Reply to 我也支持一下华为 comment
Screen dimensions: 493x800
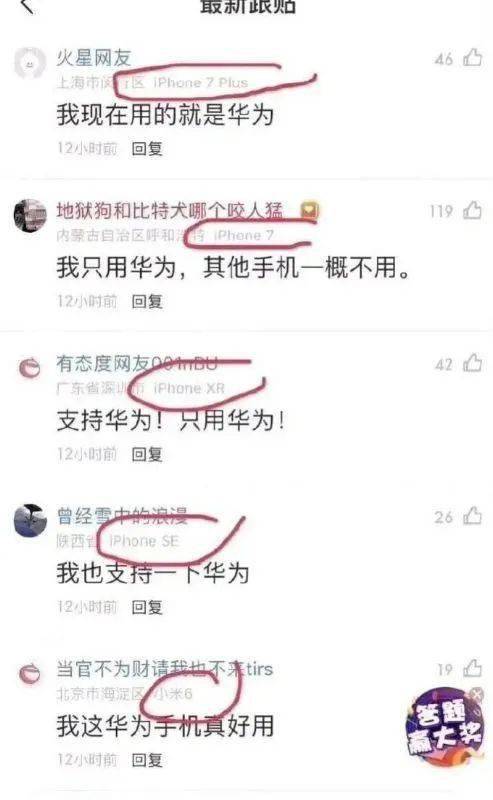click(x=147, y=607)
